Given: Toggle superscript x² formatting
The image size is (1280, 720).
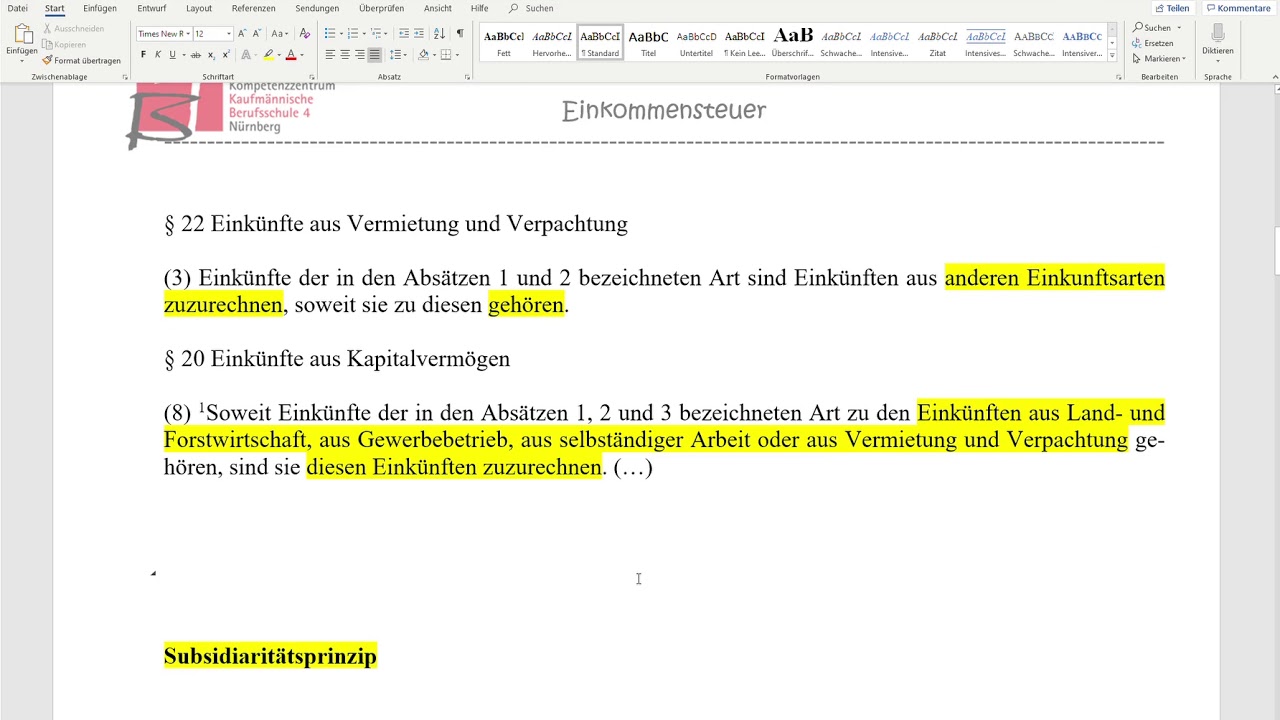Looking at the screenshot, I should 226,55.
